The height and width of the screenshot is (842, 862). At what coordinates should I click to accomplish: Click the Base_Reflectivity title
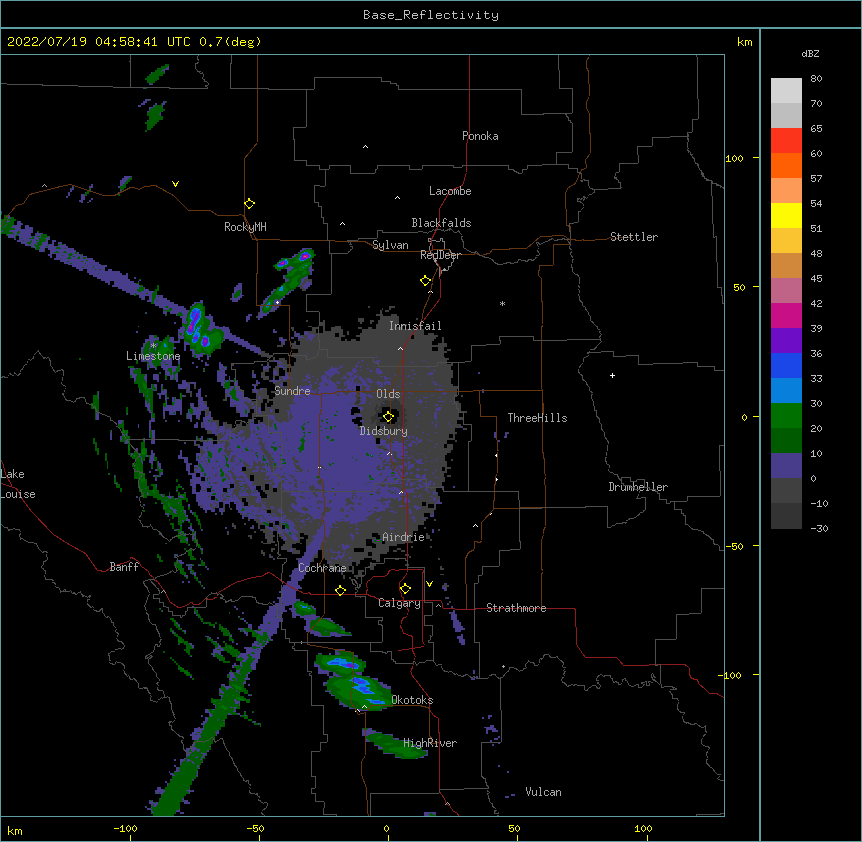click(431, 15)
